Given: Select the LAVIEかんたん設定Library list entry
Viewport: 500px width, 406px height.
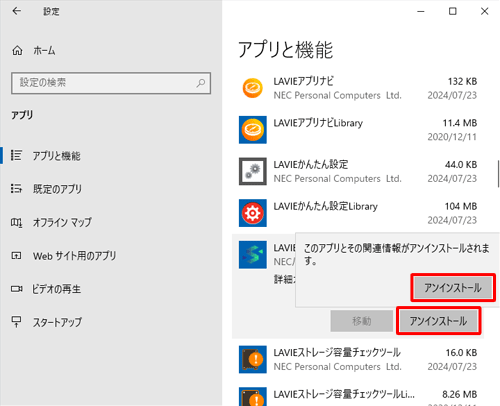Looking at the screenshot, I should (358, 213).
